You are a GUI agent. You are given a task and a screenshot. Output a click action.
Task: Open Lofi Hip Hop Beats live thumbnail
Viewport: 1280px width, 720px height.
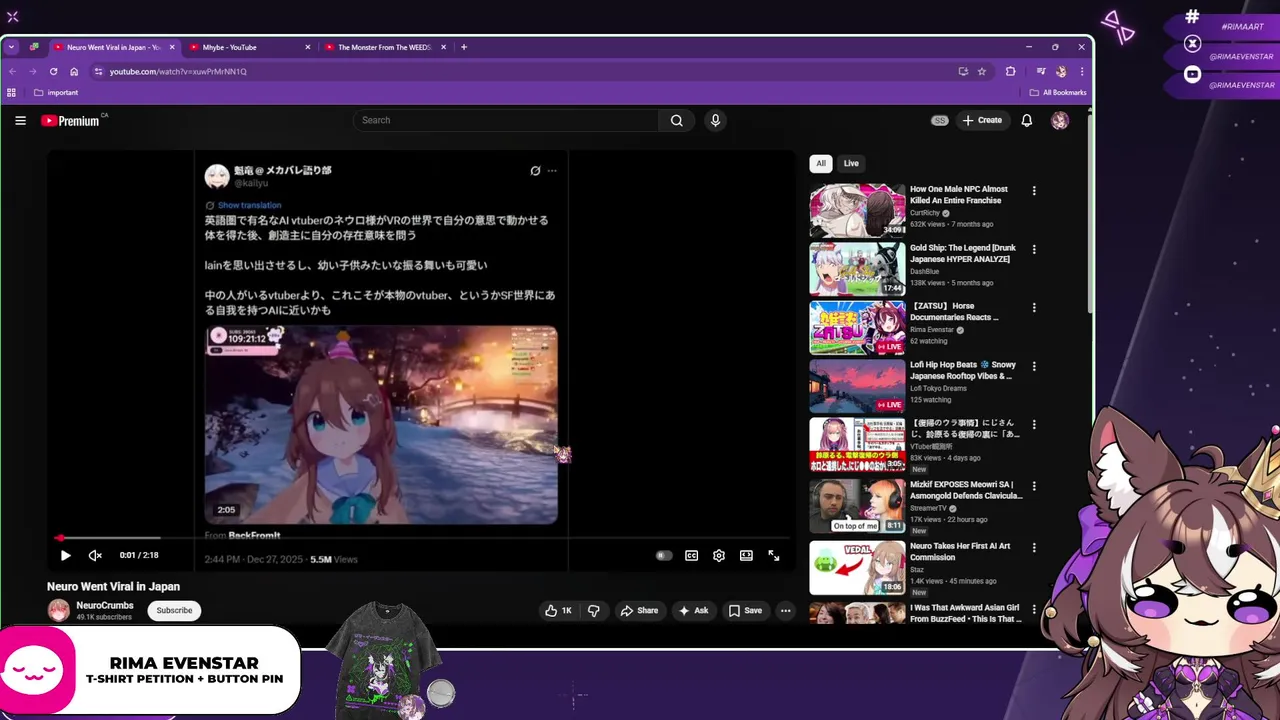[857, 386]
